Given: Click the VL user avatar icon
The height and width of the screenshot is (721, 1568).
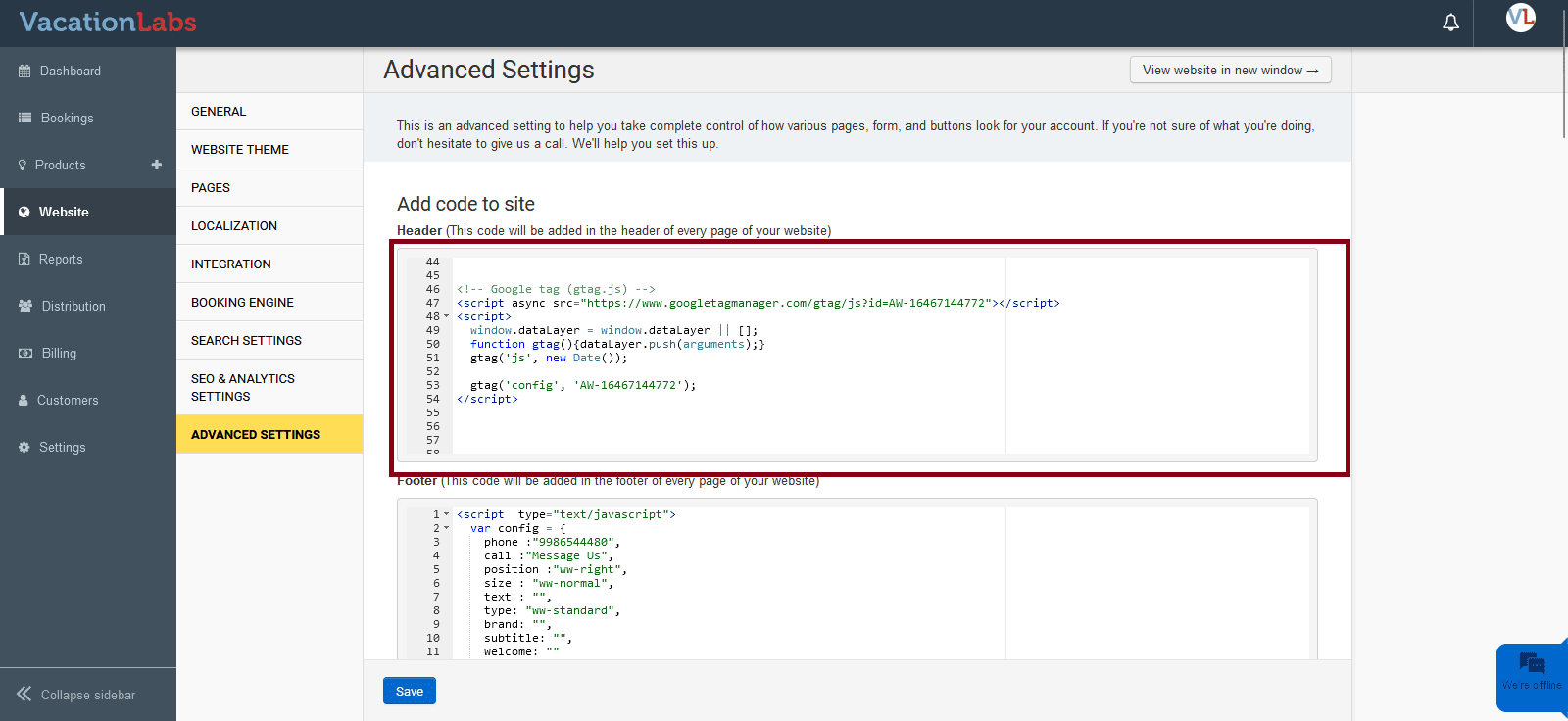Looking at the screenshot, I should [x=1520, y=18].
